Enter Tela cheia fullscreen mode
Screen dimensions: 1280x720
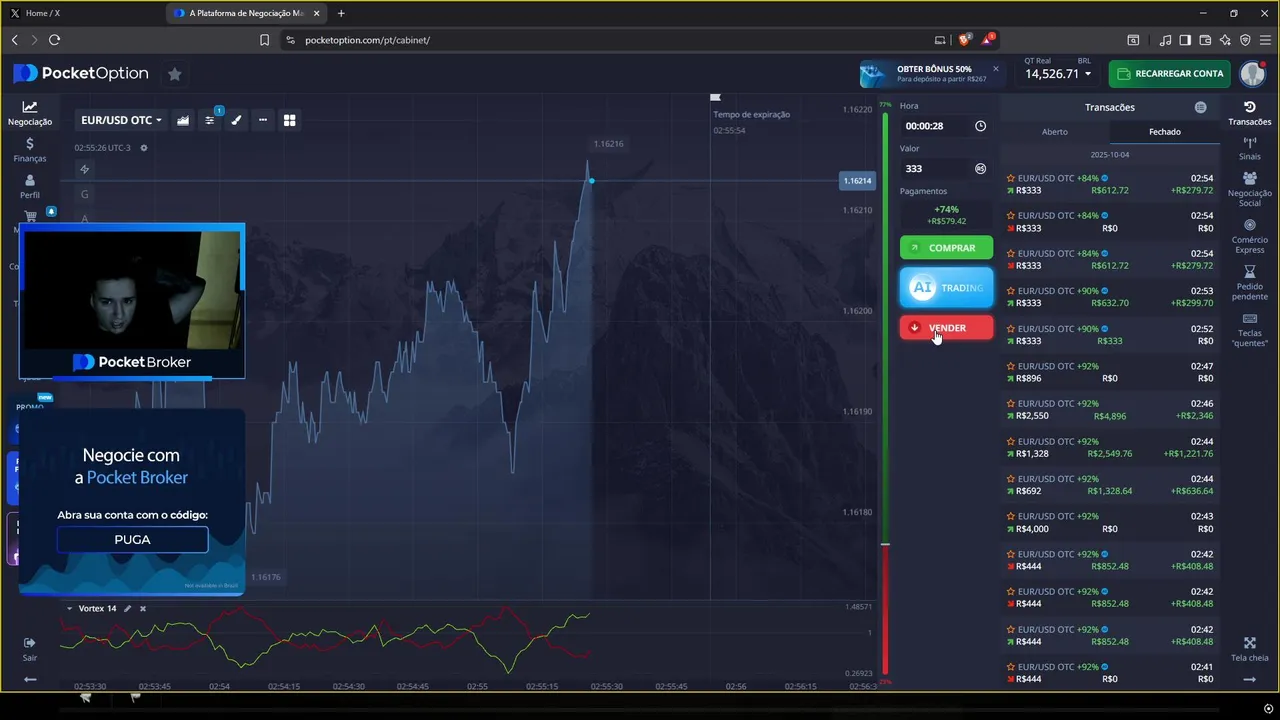1250,650
